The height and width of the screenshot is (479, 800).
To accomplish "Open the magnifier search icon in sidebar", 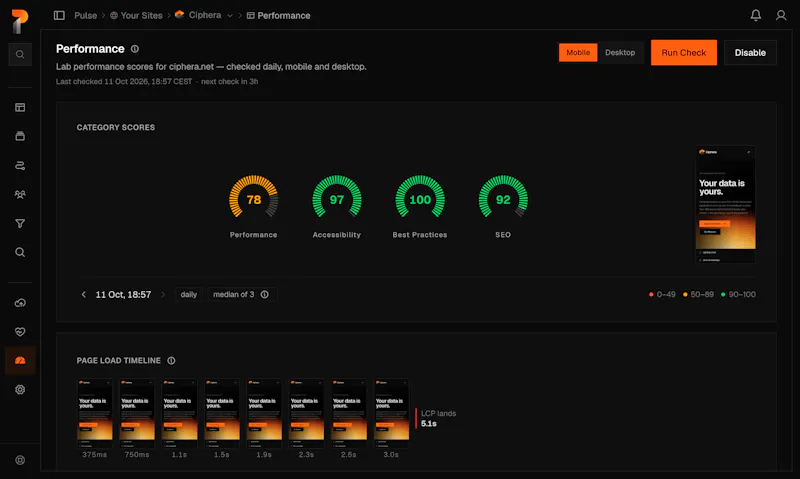I will click(x=20, y=252).
